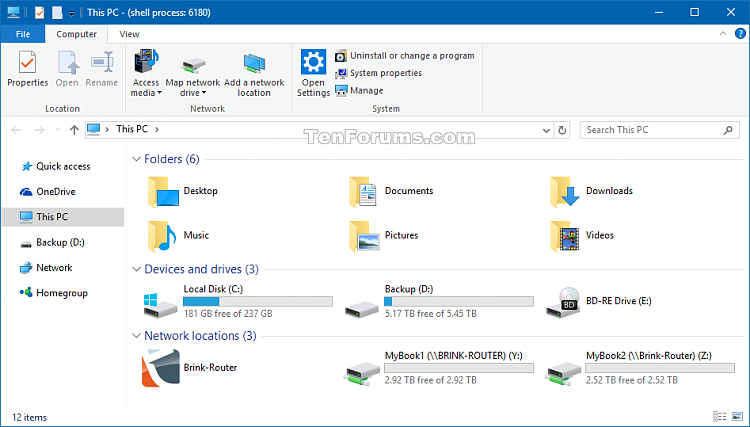
Task: Open Customize Quick Access Toolbar dropdown
Action: point(71,13)
